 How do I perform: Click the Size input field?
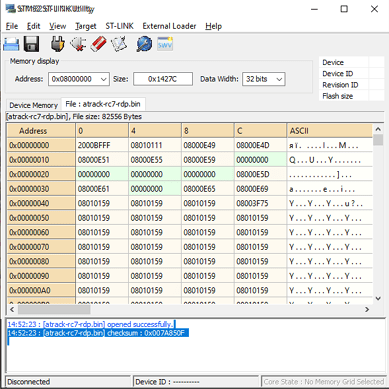163,79
